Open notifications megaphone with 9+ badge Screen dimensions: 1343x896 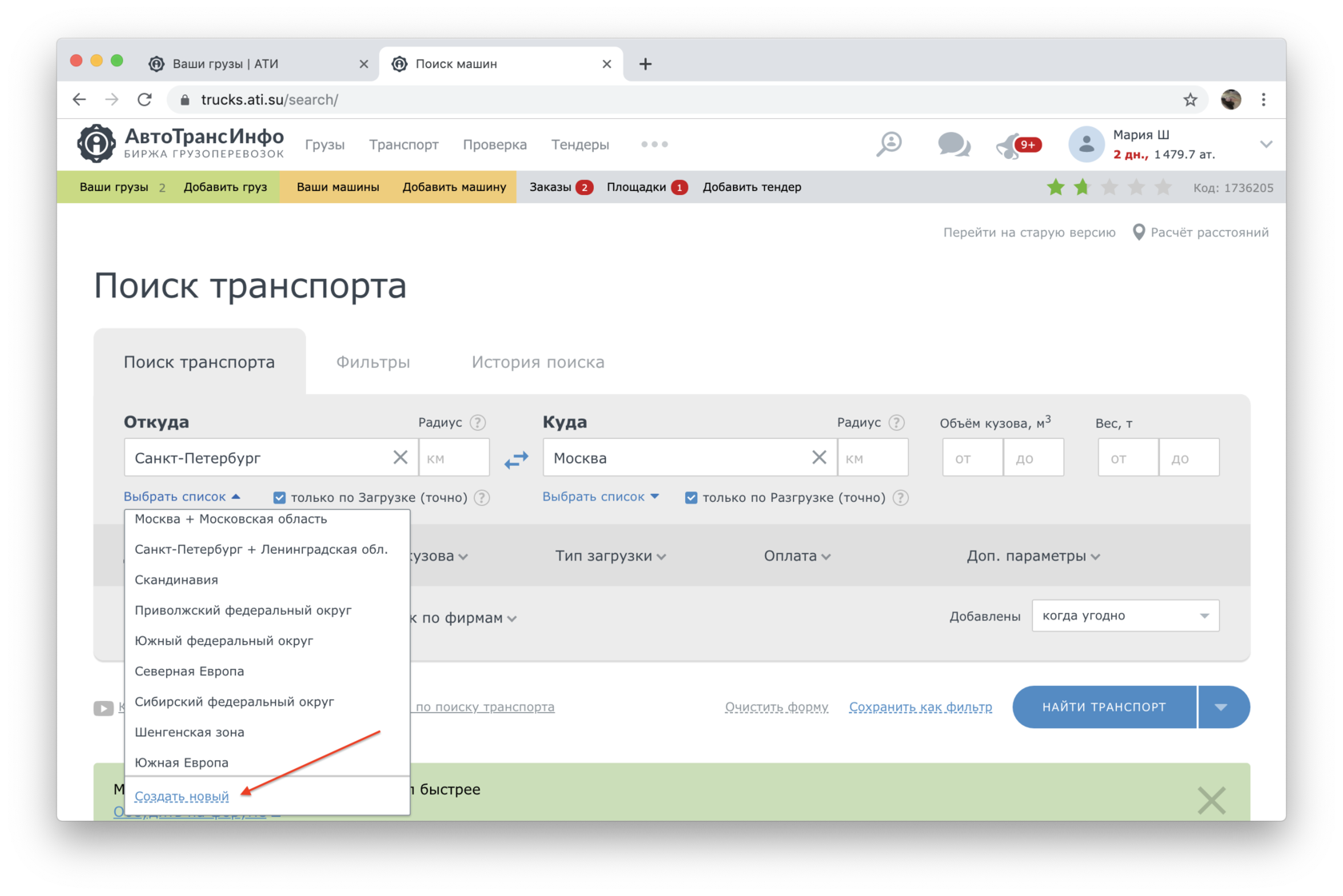pyautogui.click(x=1018, y=145)
